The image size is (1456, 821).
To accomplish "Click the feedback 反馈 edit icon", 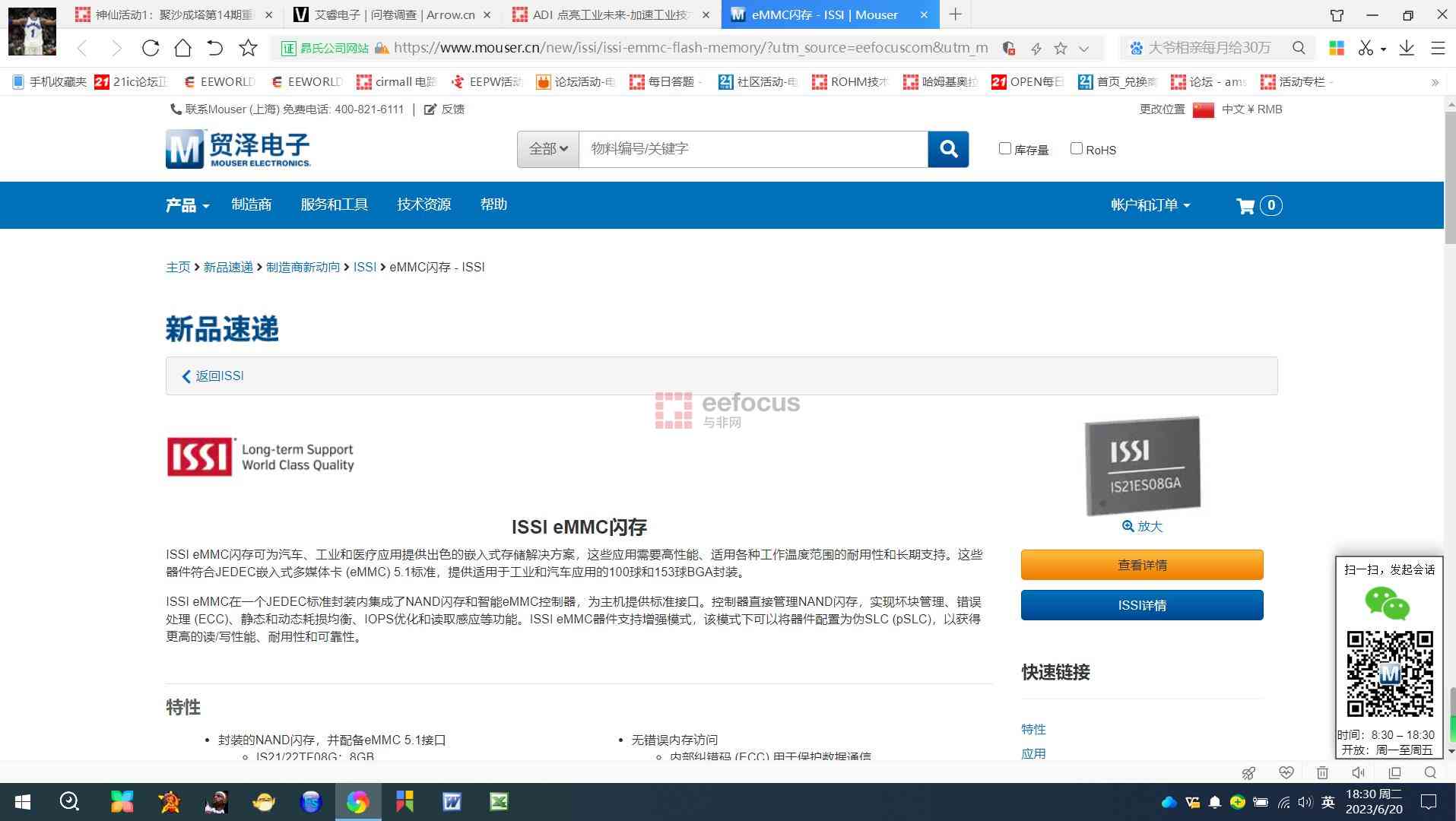I will click(430, 109).
